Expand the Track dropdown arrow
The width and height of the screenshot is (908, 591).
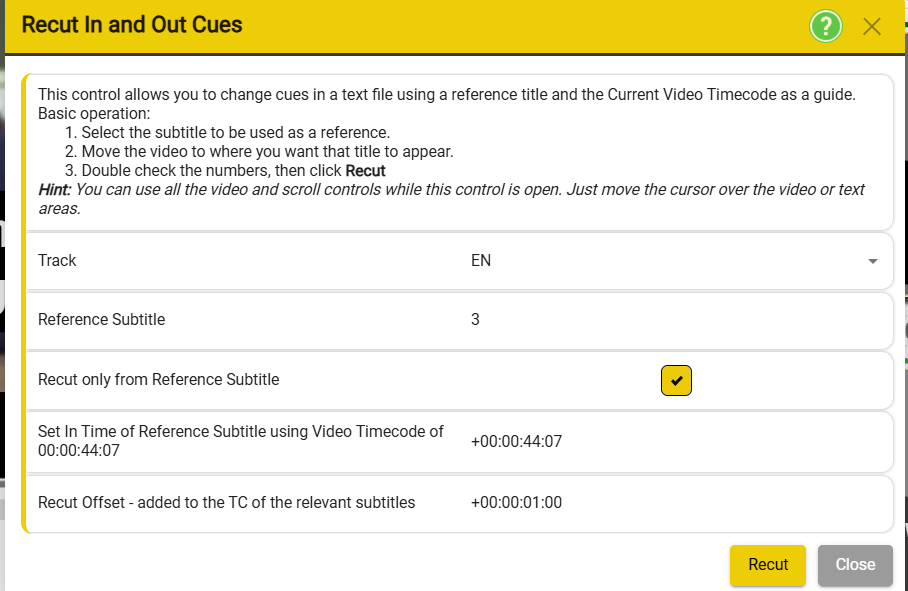click(x=873, y=261)
